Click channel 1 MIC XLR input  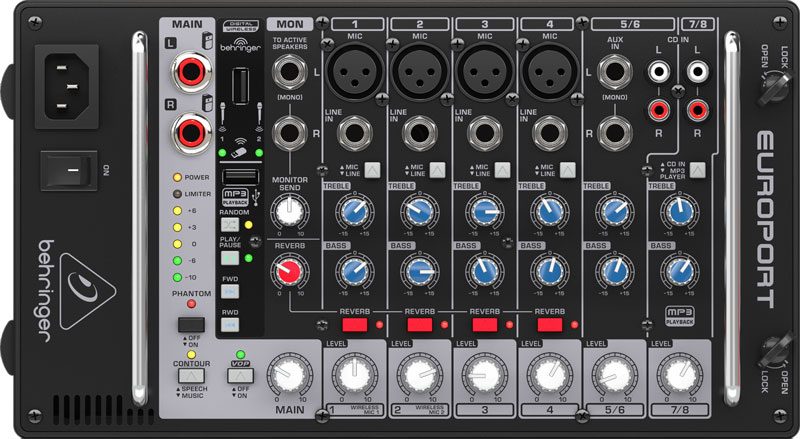[355, 71]
